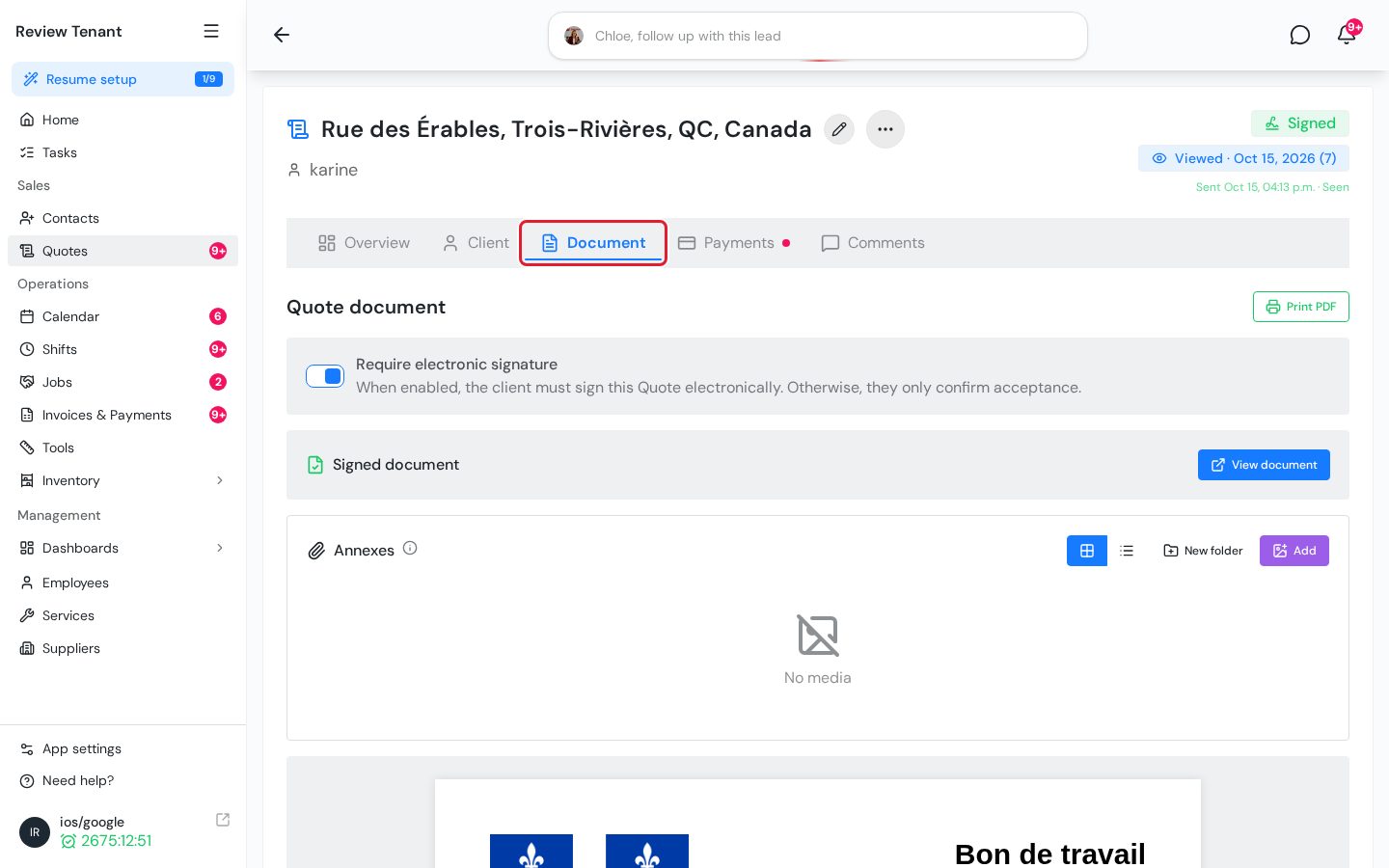Click the follow up with this lead field

pos(818,36)
